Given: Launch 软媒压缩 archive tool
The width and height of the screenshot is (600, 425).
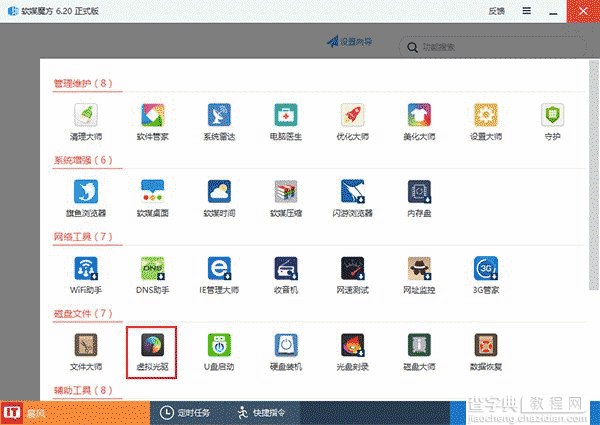Looking at the screenshot, I should tap(286, 199).
